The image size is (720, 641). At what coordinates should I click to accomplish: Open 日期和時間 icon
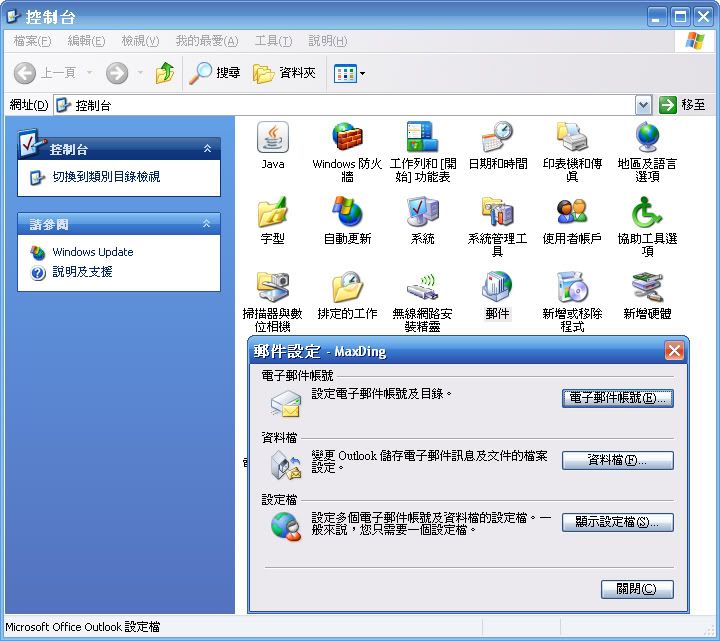tap(497, 138)
